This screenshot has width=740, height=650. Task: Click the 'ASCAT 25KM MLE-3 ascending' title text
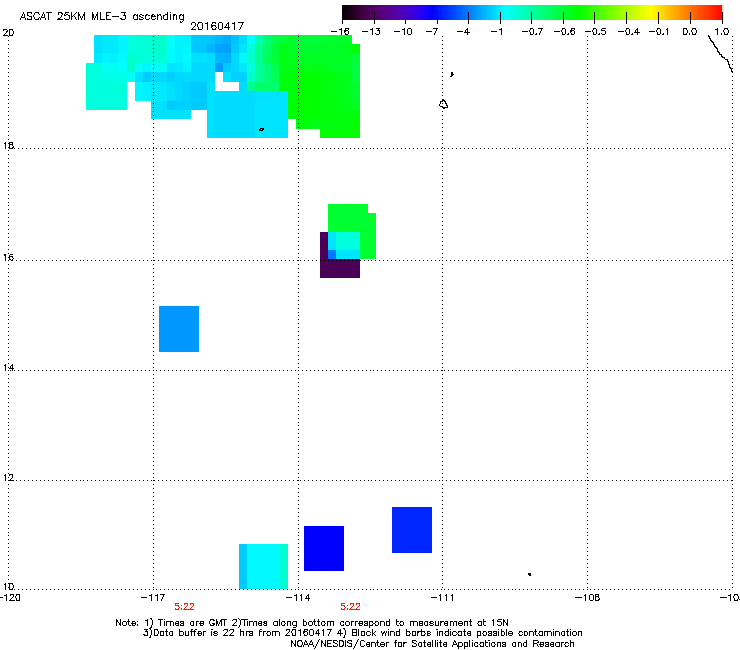point(102,16)
